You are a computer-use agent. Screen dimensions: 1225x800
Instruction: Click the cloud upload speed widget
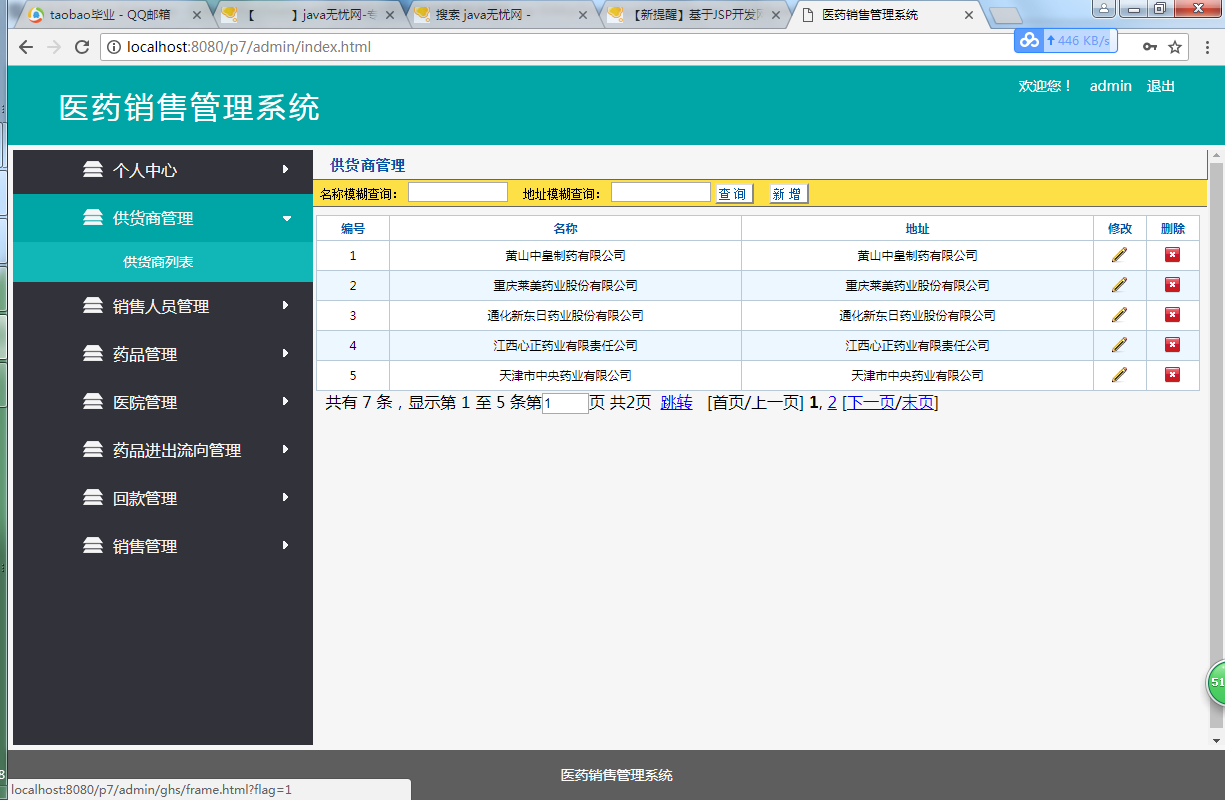(x=1065, y=41)
